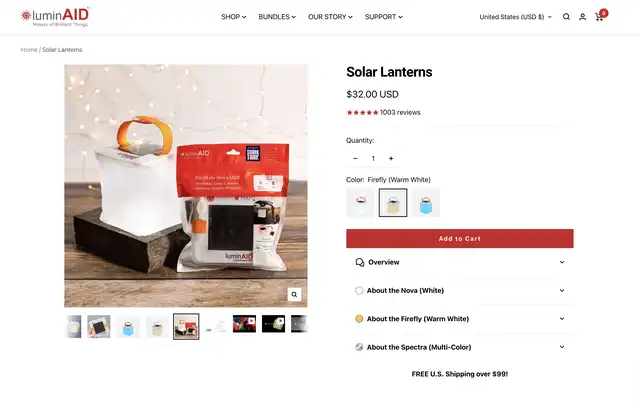Open the BUNDLES menu
640x406 pixels.
277,17
